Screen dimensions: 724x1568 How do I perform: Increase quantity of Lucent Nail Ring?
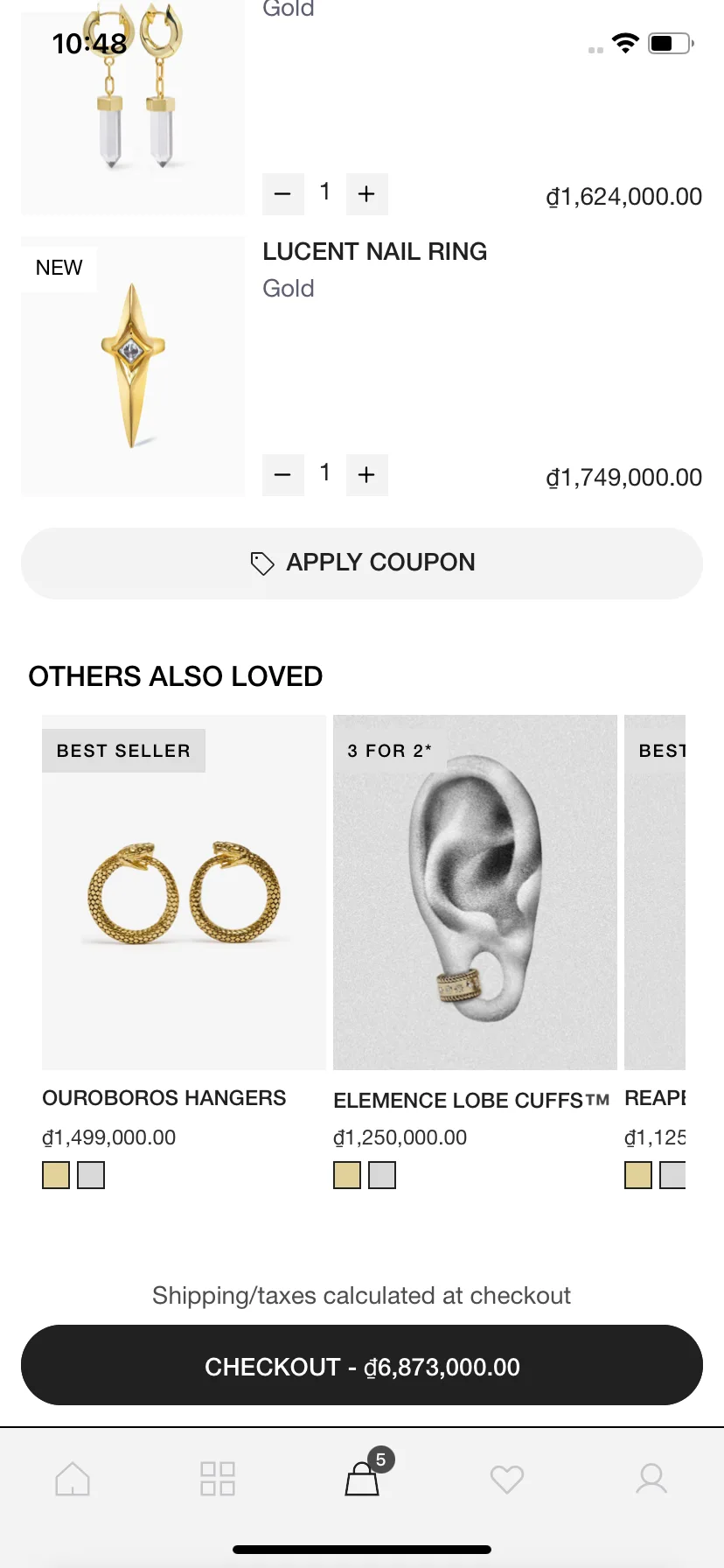point(367,475)
